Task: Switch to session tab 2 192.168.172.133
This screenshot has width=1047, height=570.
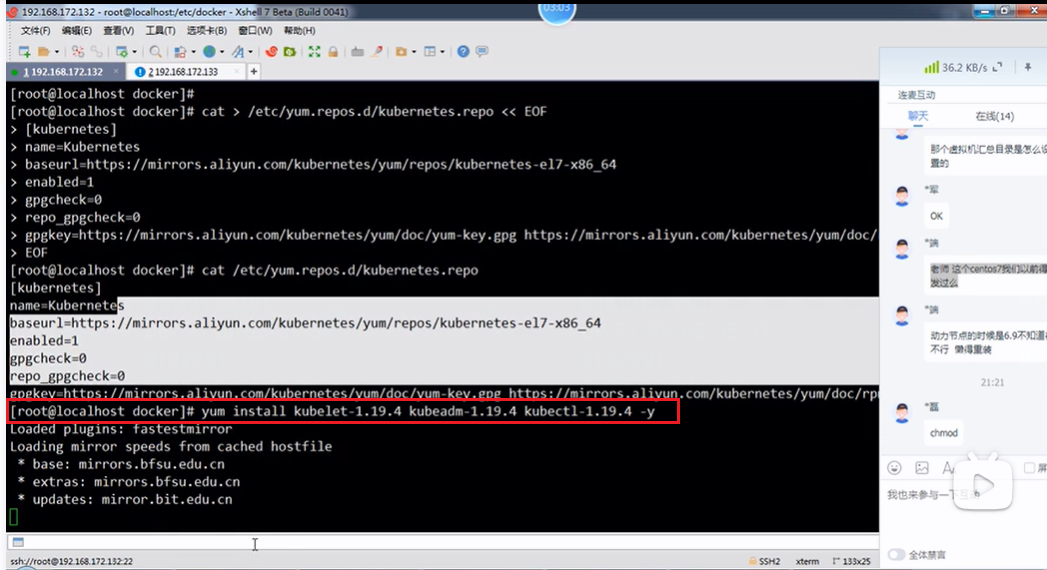Action: coord(183,71)
